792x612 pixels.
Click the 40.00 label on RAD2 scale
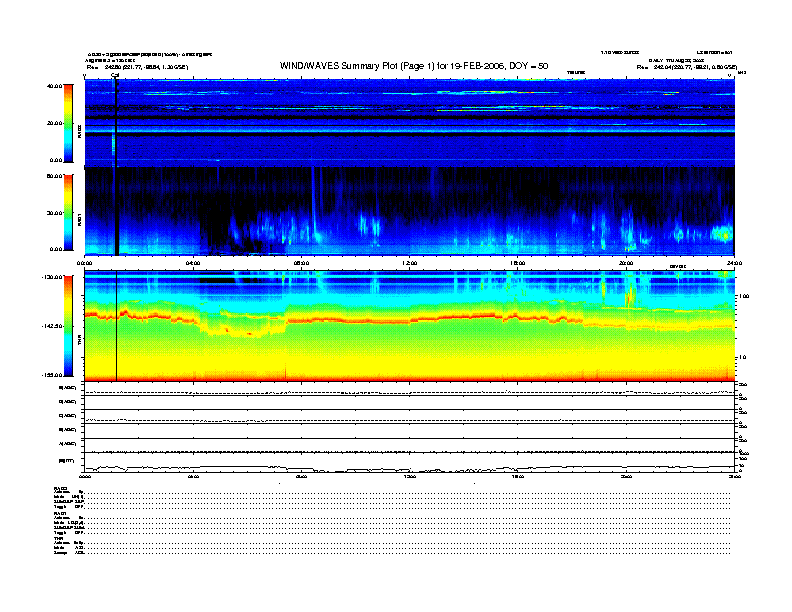coord(54,86)
